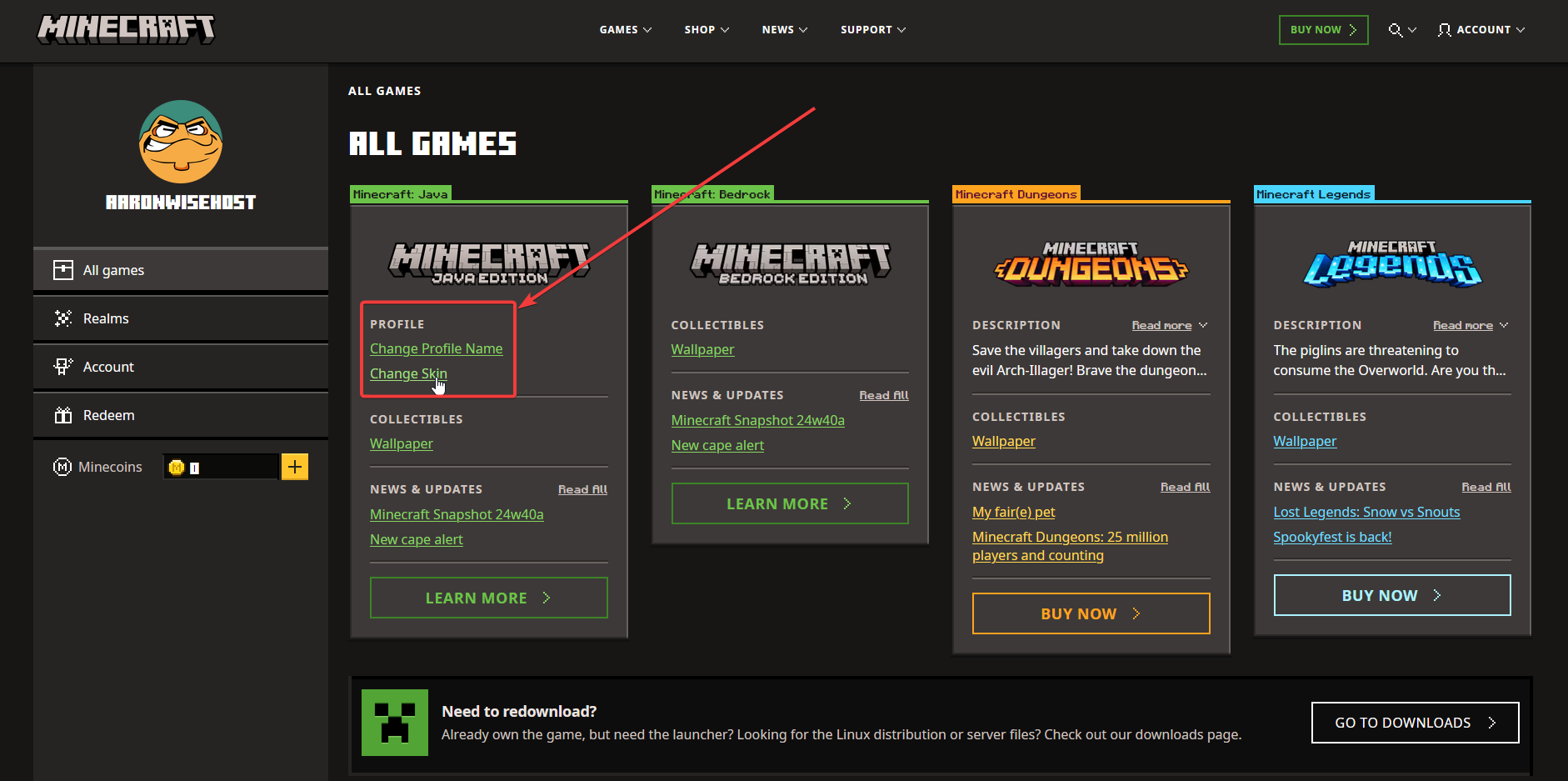Expand the Games menu

626,30
